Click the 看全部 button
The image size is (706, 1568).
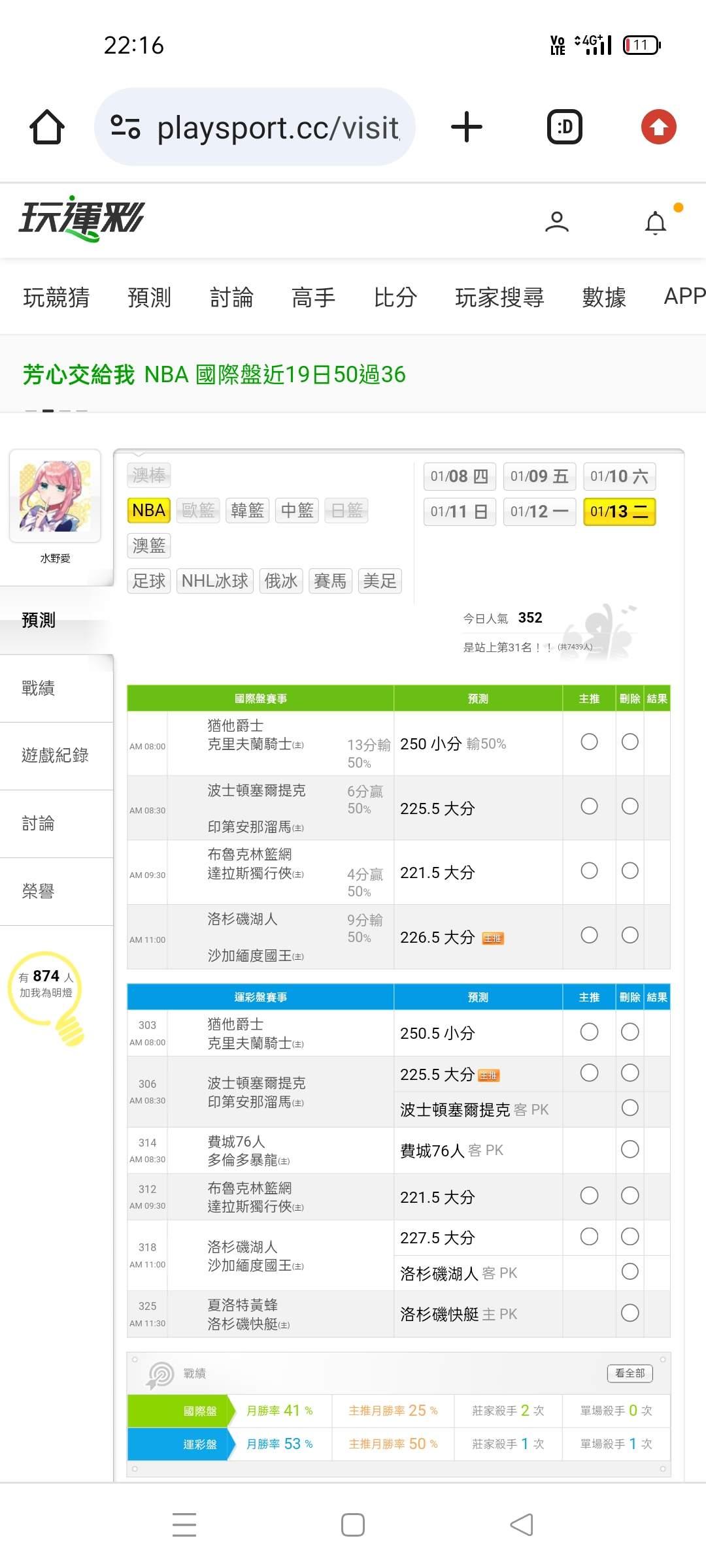(630, 1373)
